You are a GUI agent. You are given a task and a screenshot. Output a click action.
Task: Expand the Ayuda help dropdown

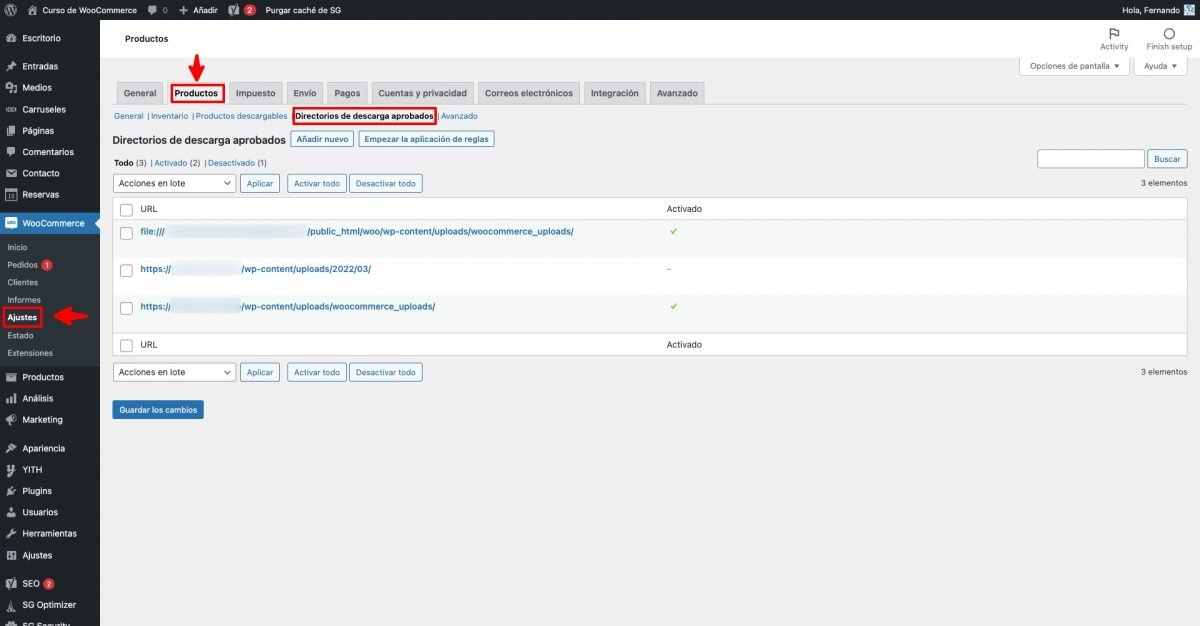click(1160, 66)
